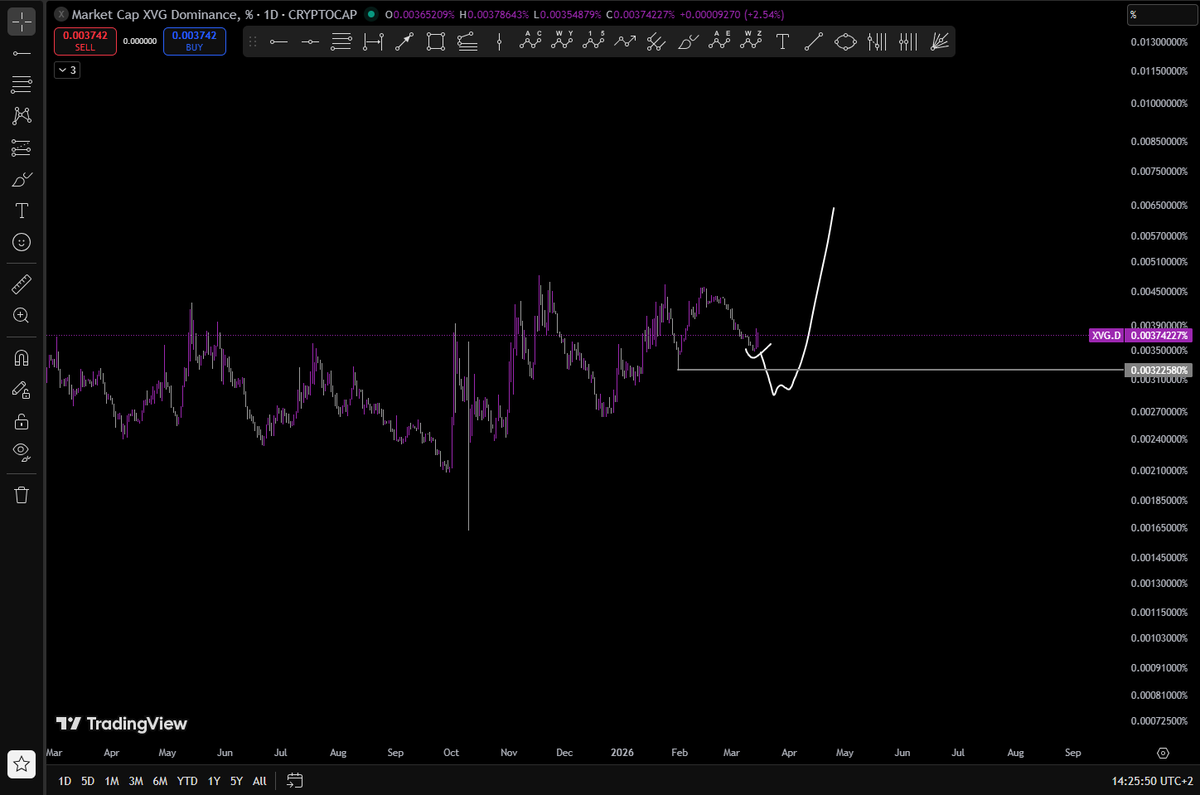
Task: Click the blue BUY 0.003742 button
Action: coord(195,41)
